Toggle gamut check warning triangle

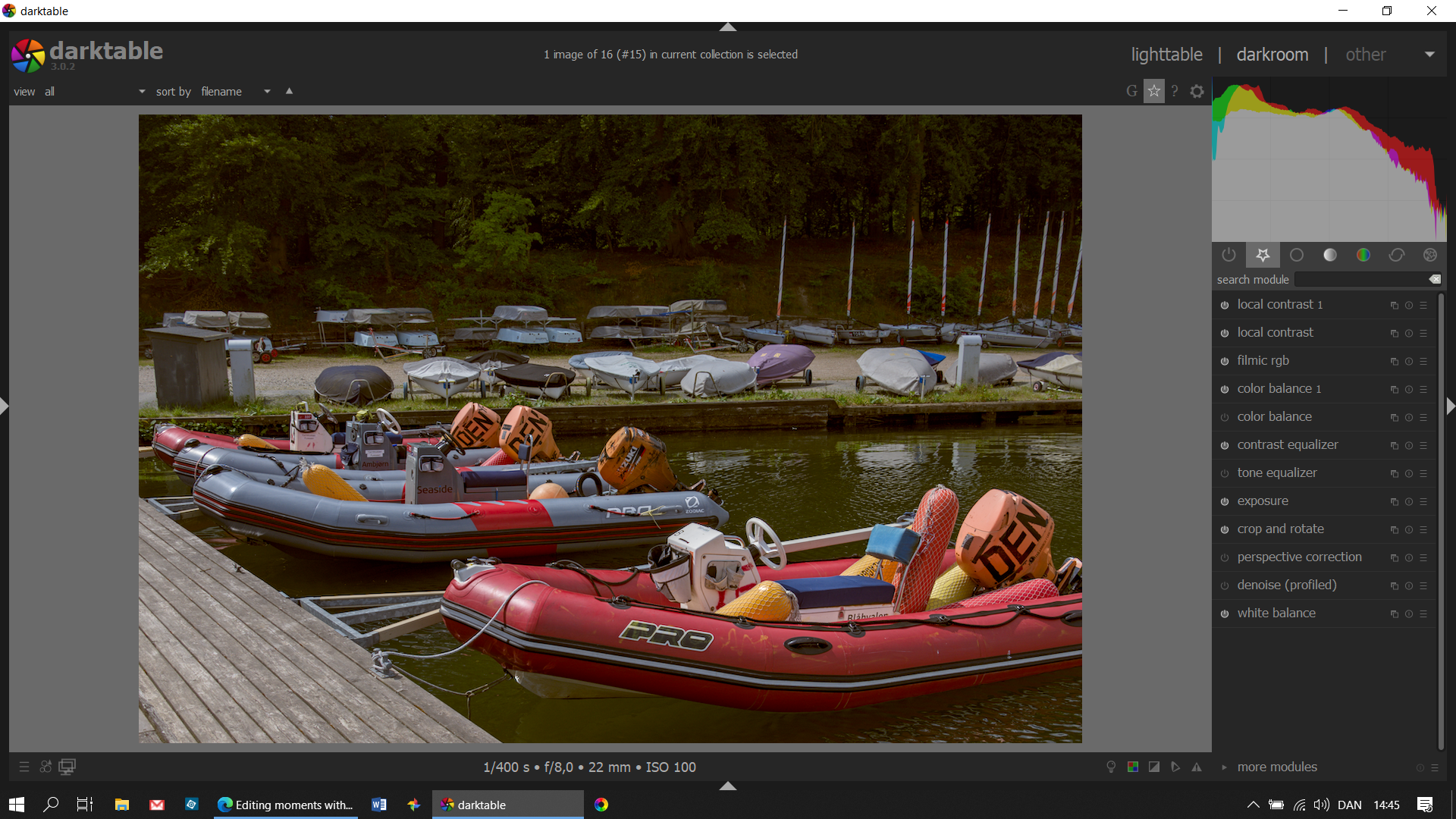(1197, 767)
